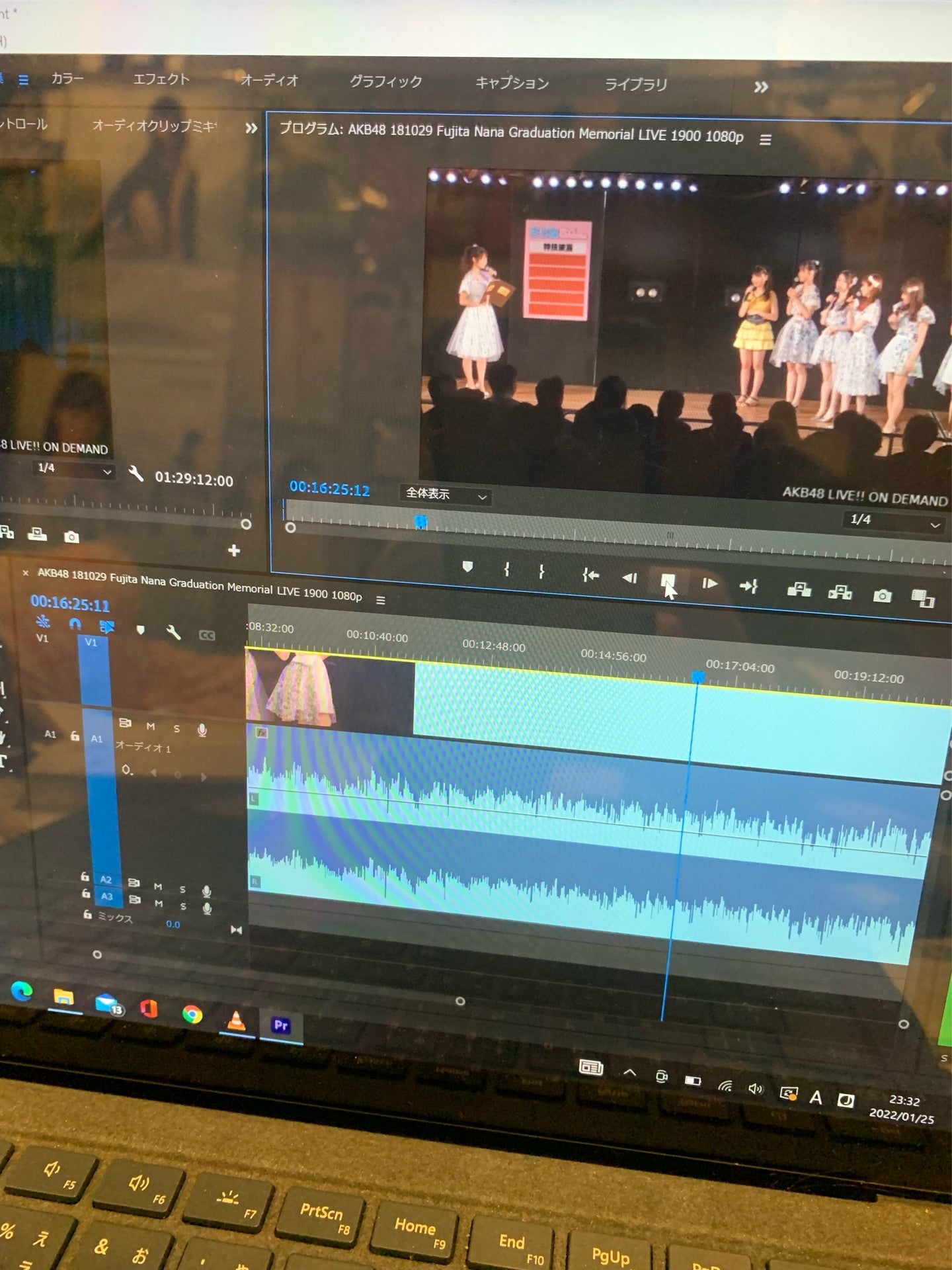The width and height of the screenshot is (952, 1270).
Task: Switch to ライブラリ workspace
Action: 636,85
